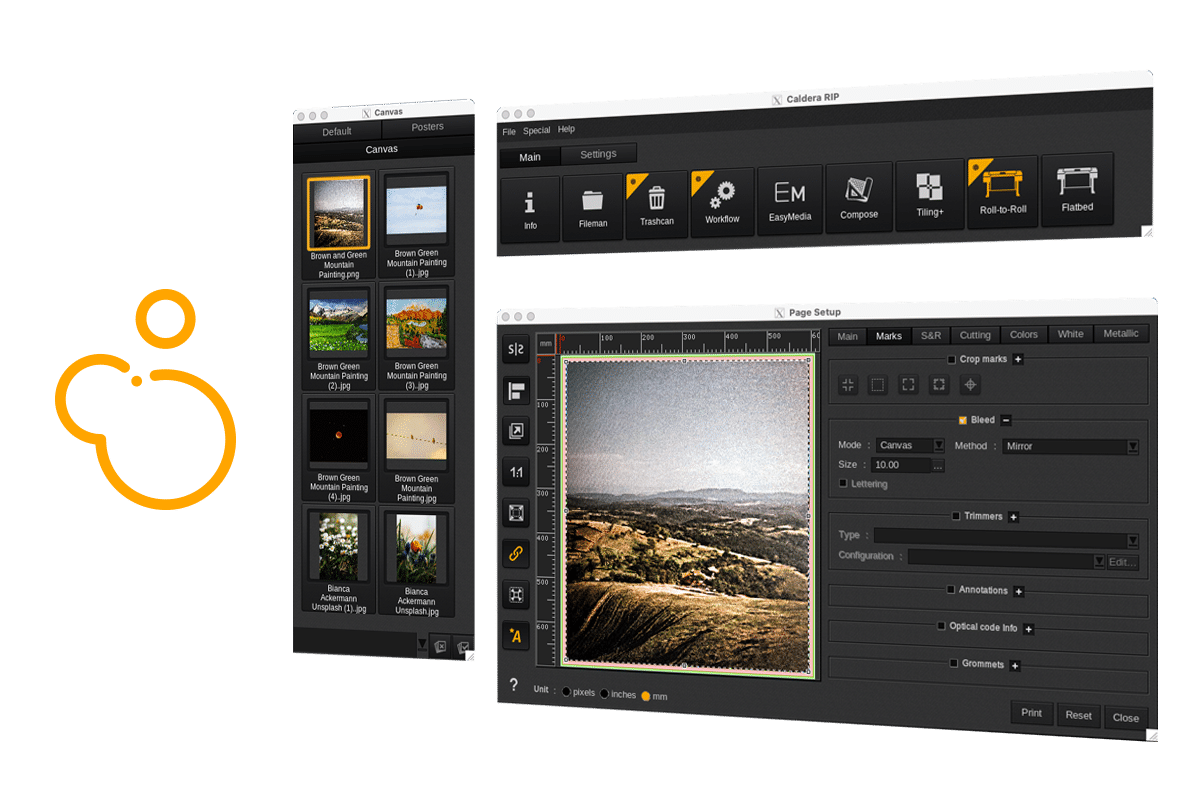Tick the Lettering checkbox
Viewport: 1204px width, 800px height.
(x=843, y=484)
